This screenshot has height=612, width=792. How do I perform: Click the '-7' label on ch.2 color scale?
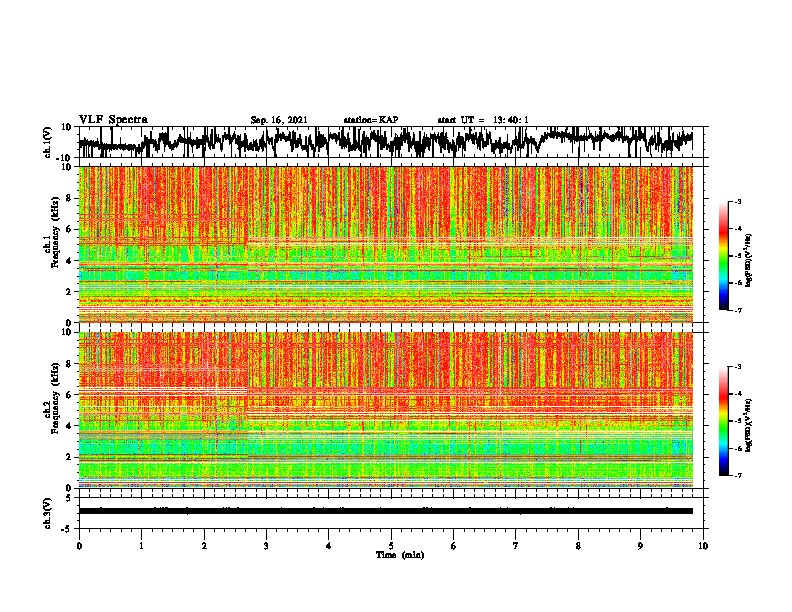738,475
